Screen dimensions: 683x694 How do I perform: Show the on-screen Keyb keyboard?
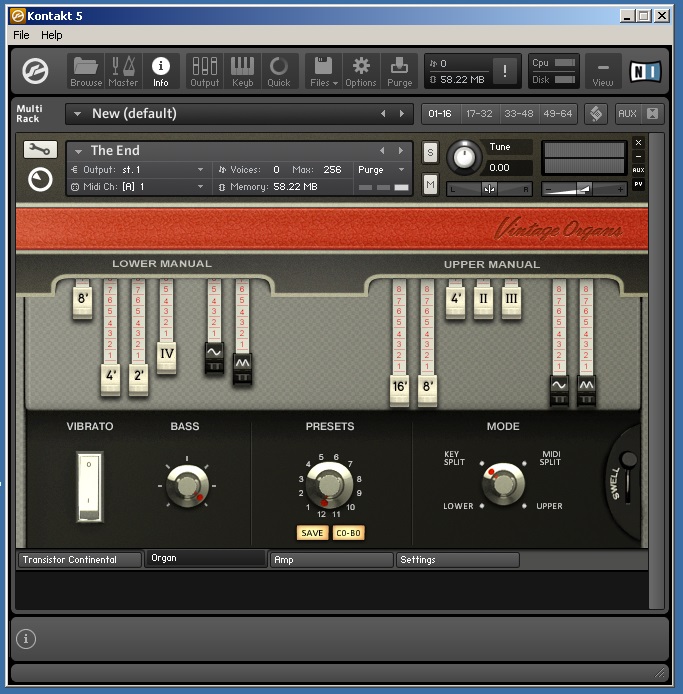242,70
